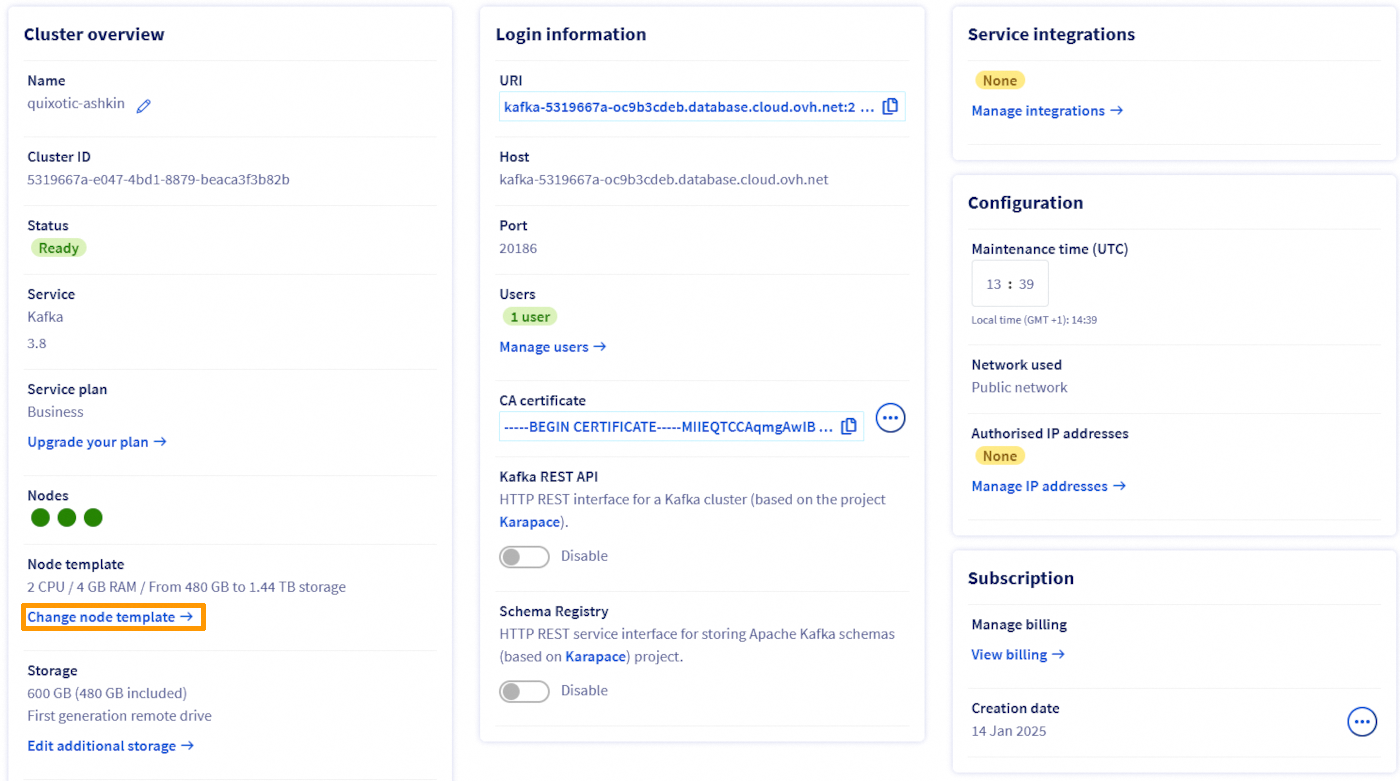Click the green Ready status badge
1400x781 pixels.
tap(58, 247)
